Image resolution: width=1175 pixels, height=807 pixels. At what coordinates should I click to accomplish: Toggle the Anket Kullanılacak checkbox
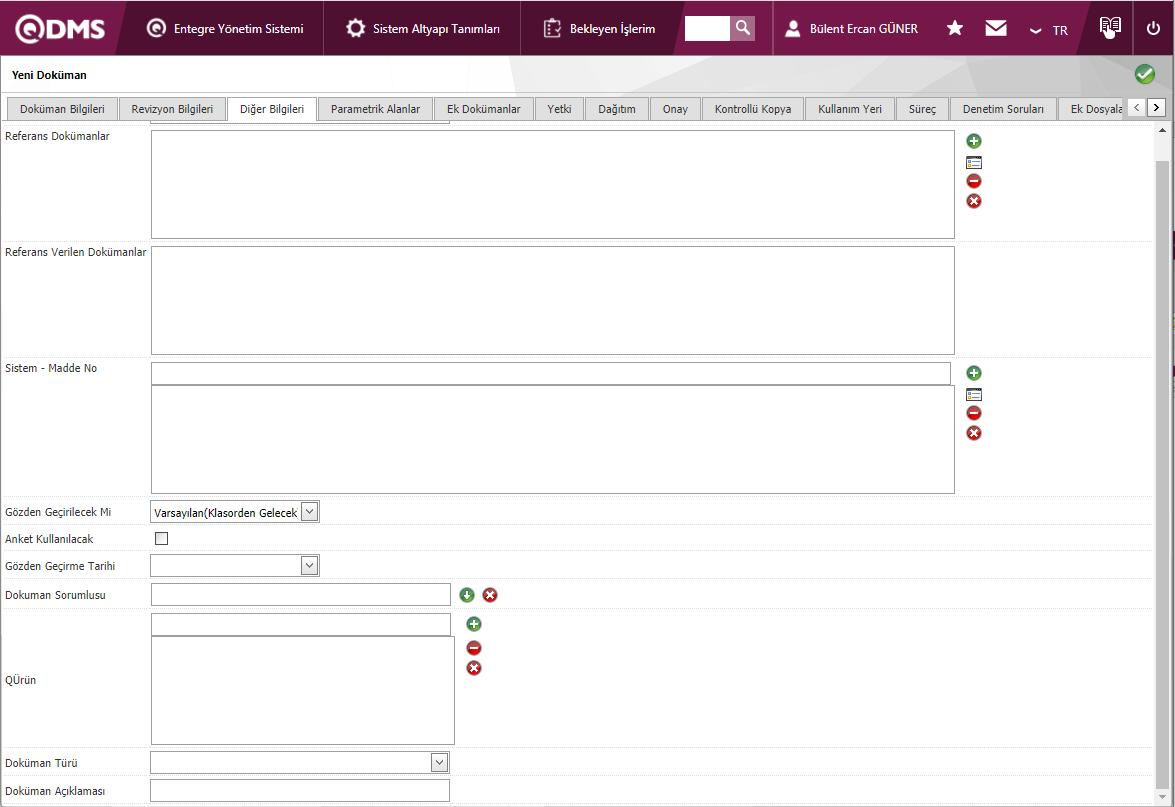162,539
